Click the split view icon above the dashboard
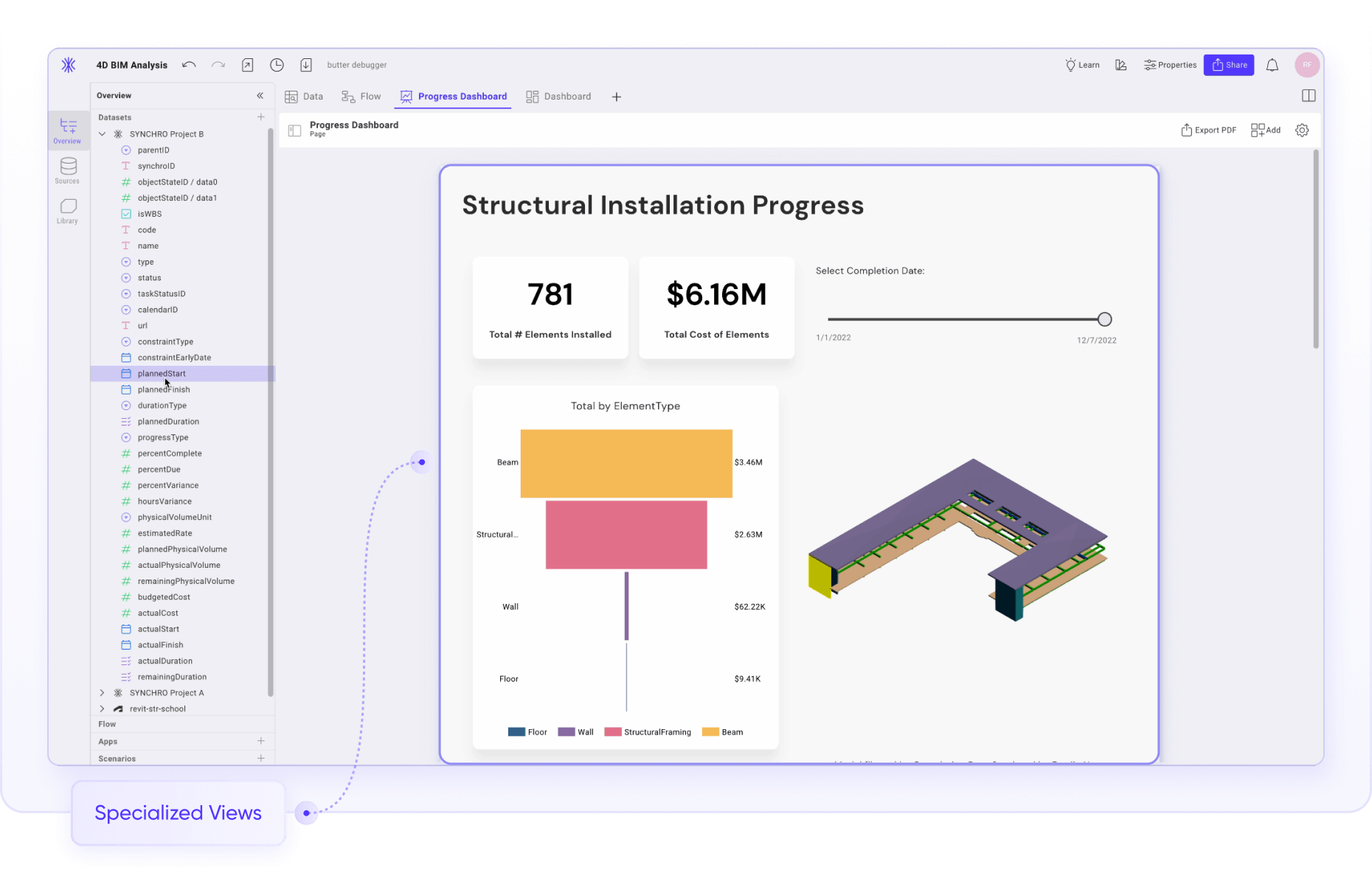 pos(1309,95)
